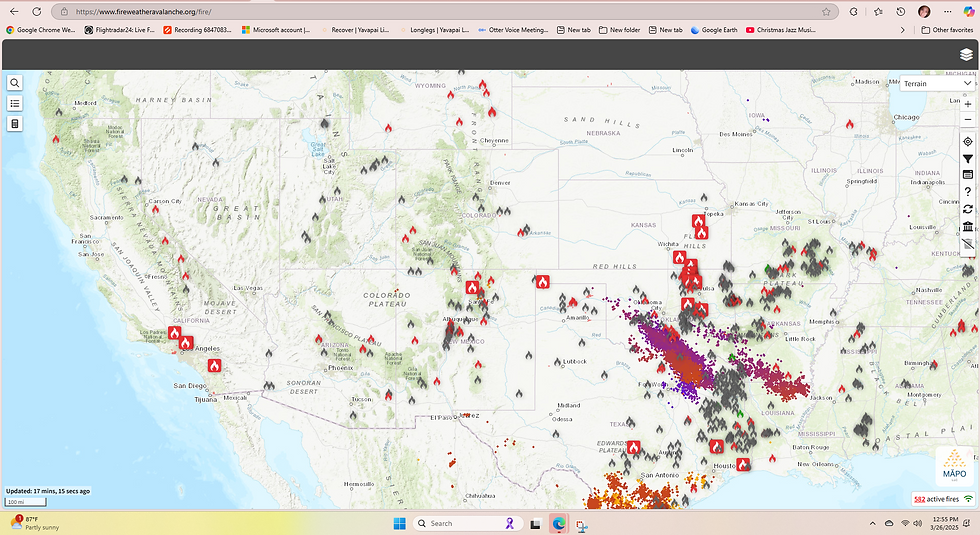Viewport: 980px width, 535px height.
Task: Open Otter Voice Meeting bookmark
Action: click(512, 29)
